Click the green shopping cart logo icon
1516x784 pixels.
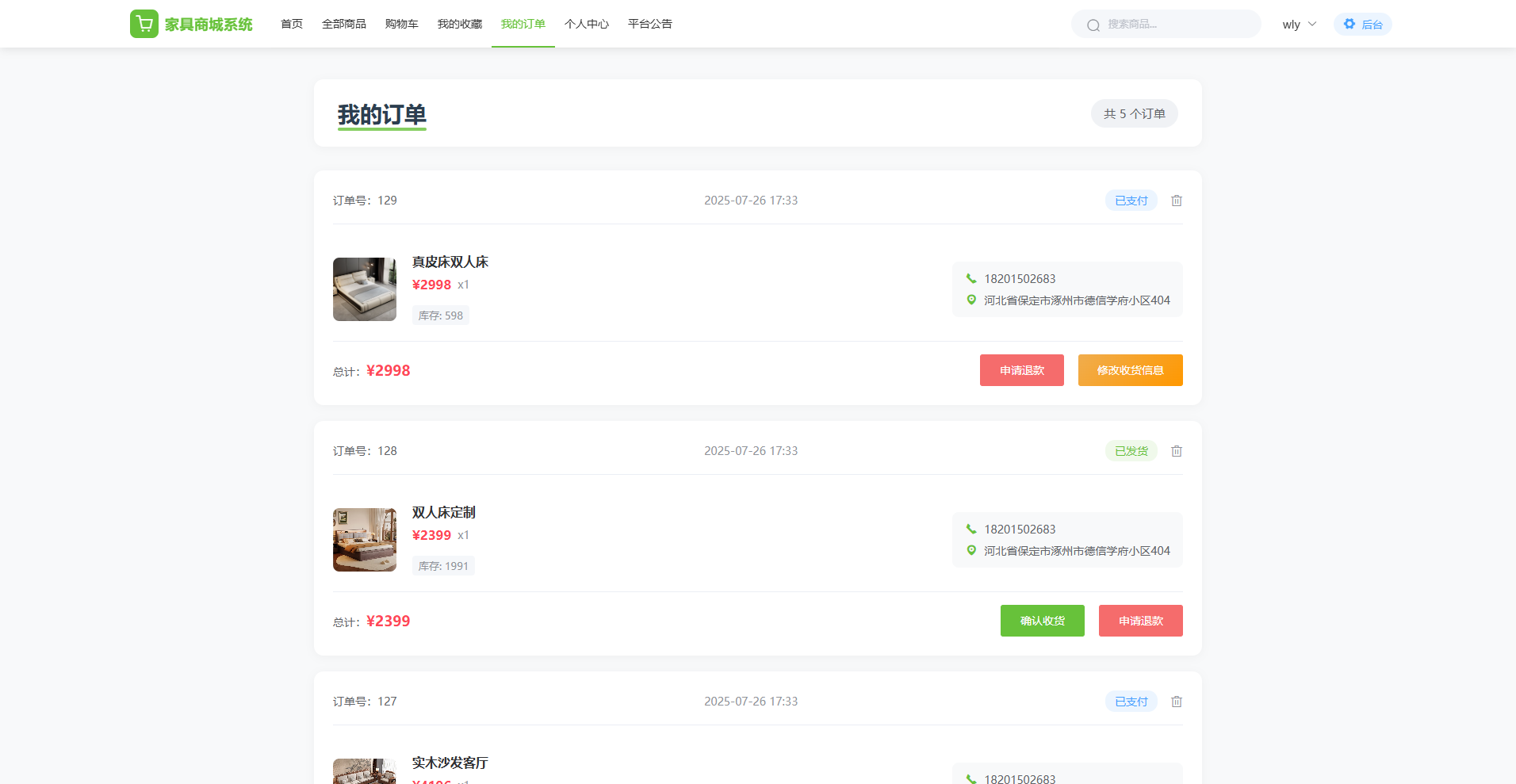tap(144, 24)
